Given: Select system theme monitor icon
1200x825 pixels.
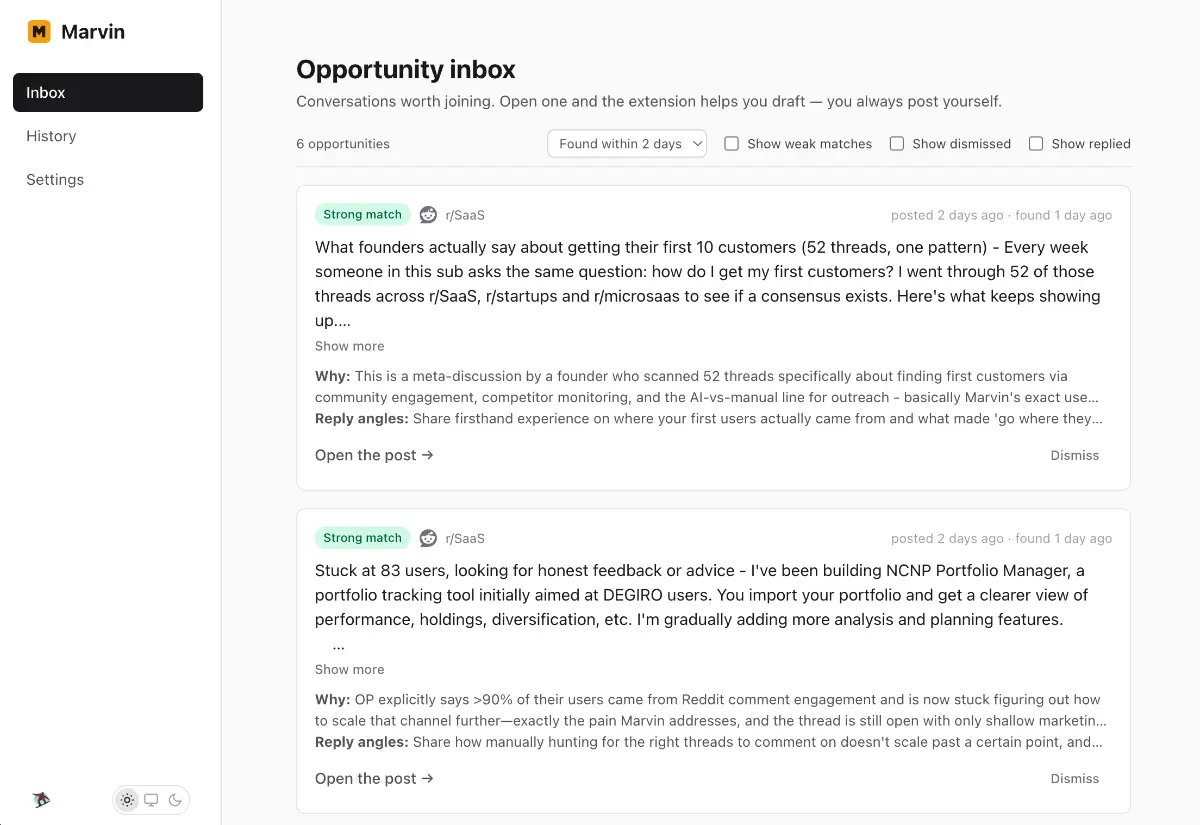Looking at the screenshot, I should (151, 800).
